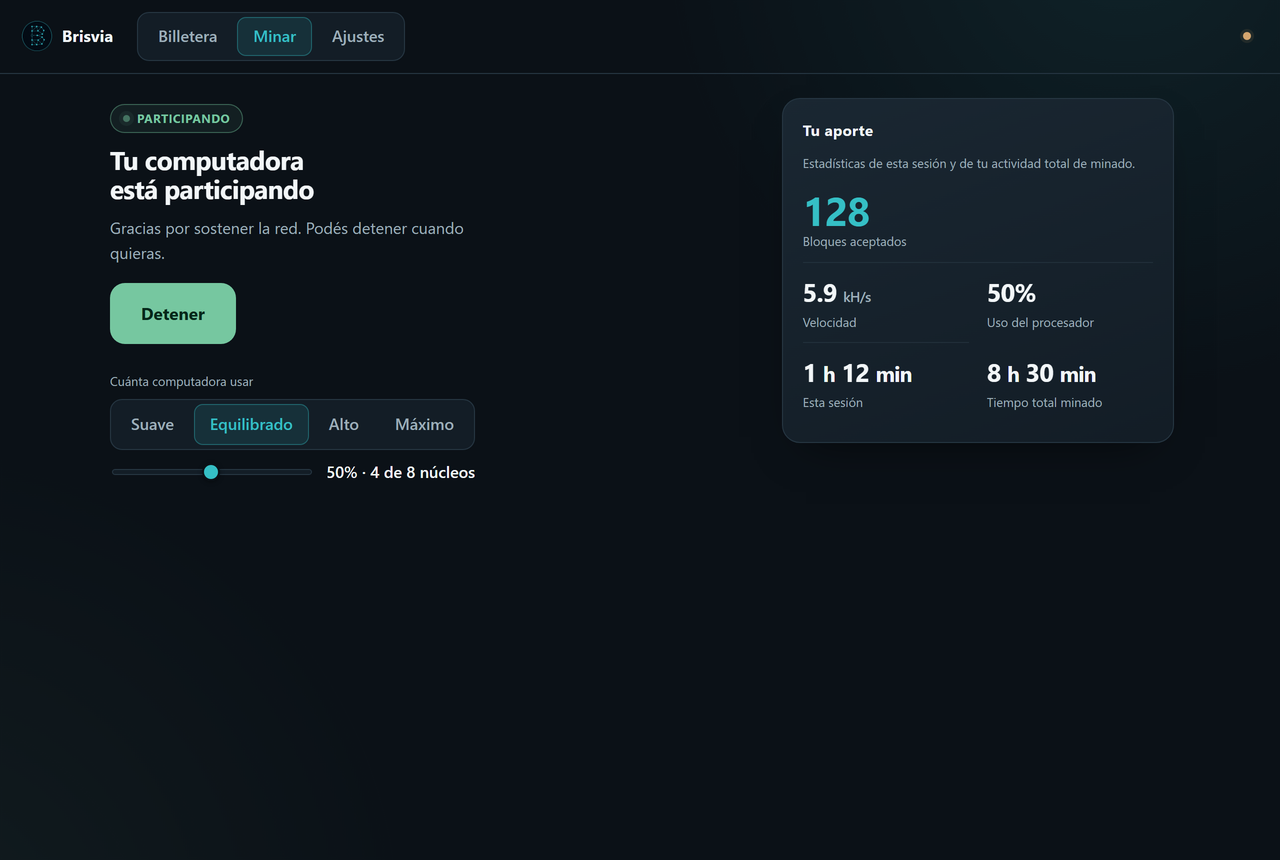Screen dimensions: 1280x860
Task: Select the Alto usage preset
Action: [344, 424]
